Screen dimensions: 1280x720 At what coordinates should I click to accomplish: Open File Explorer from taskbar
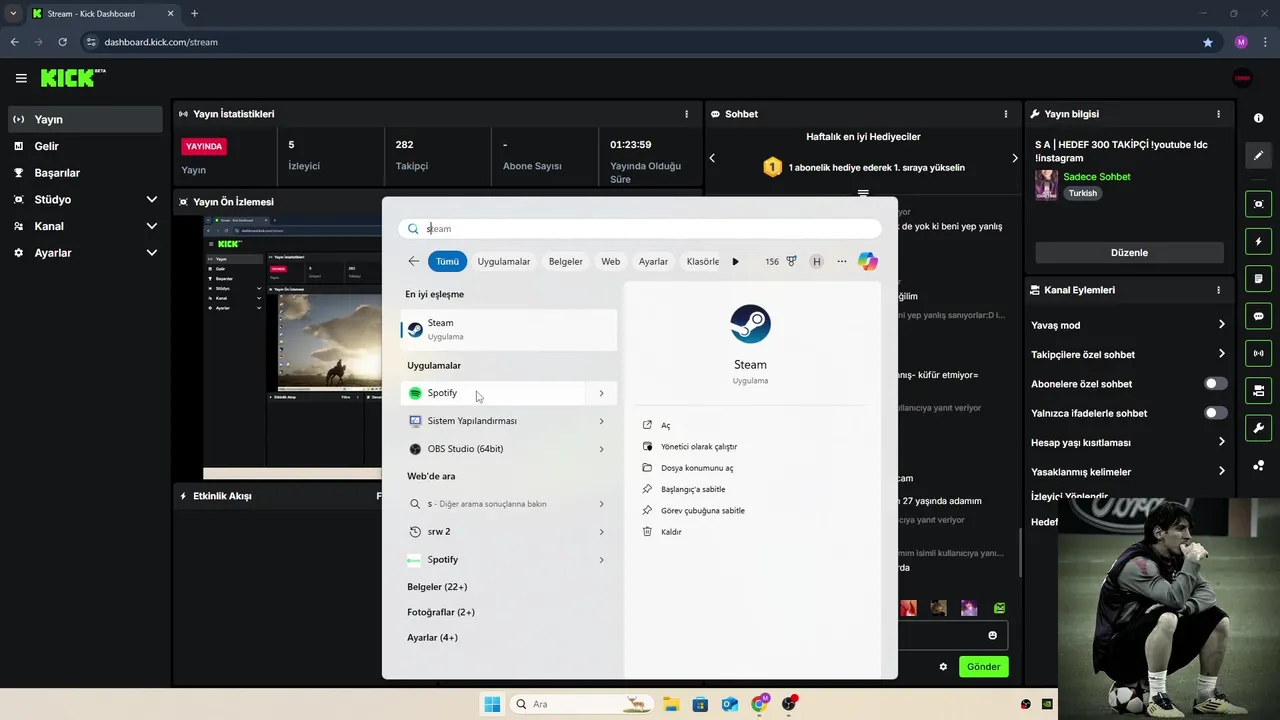click(x=670, y=704)
